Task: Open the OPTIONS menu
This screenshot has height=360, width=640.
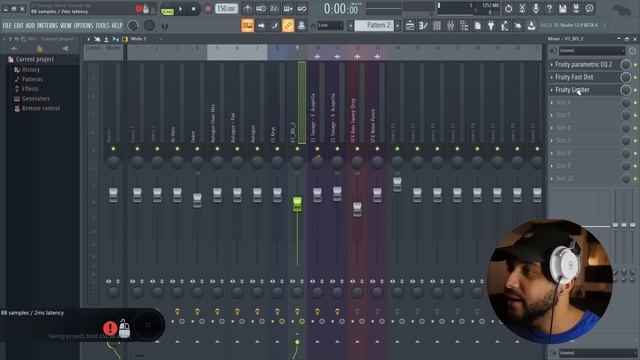Action: (84, 26)
